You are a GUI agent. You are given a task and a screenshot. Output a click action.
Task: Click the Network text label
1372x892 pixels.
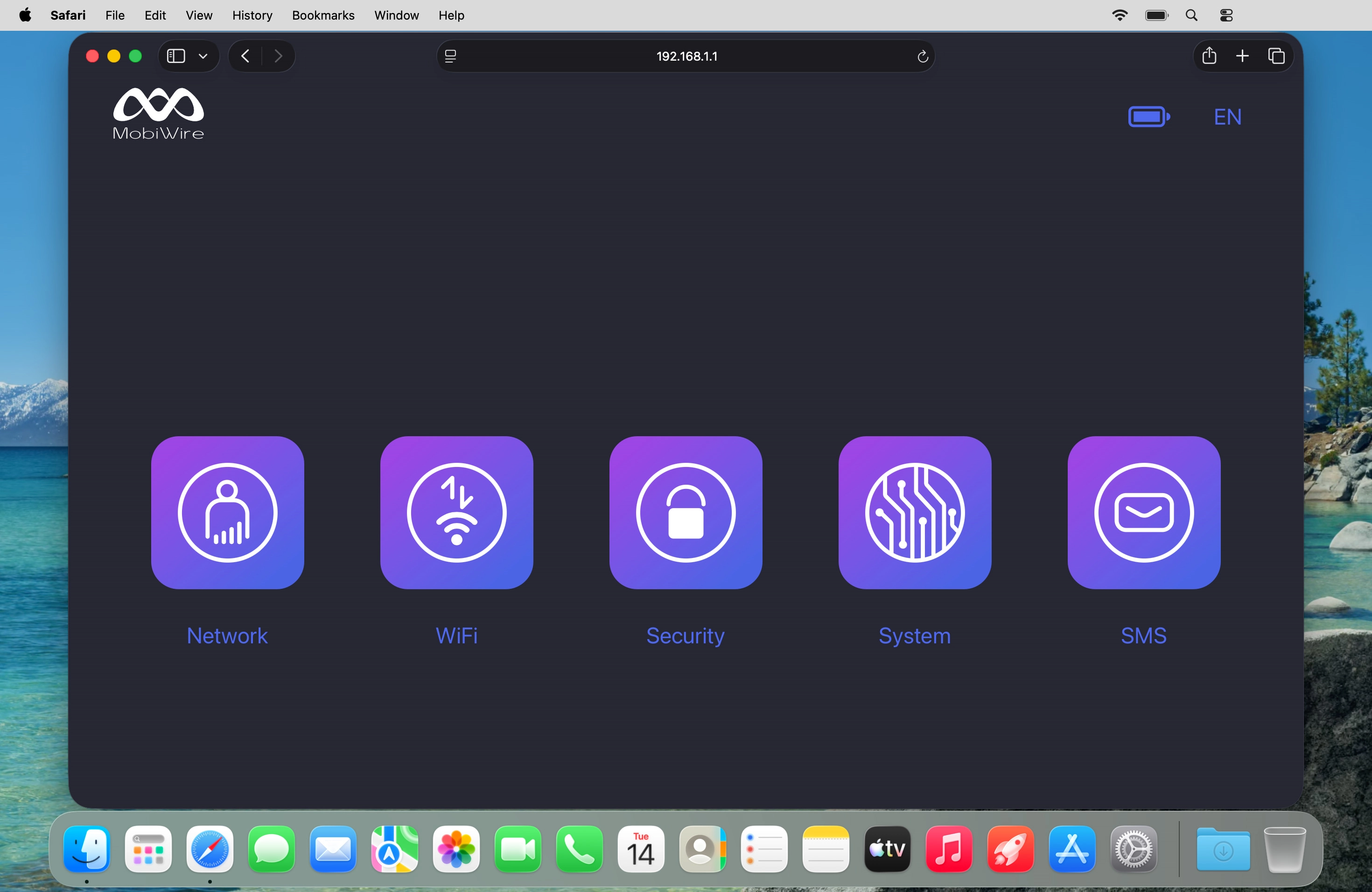tap(227, 635)
